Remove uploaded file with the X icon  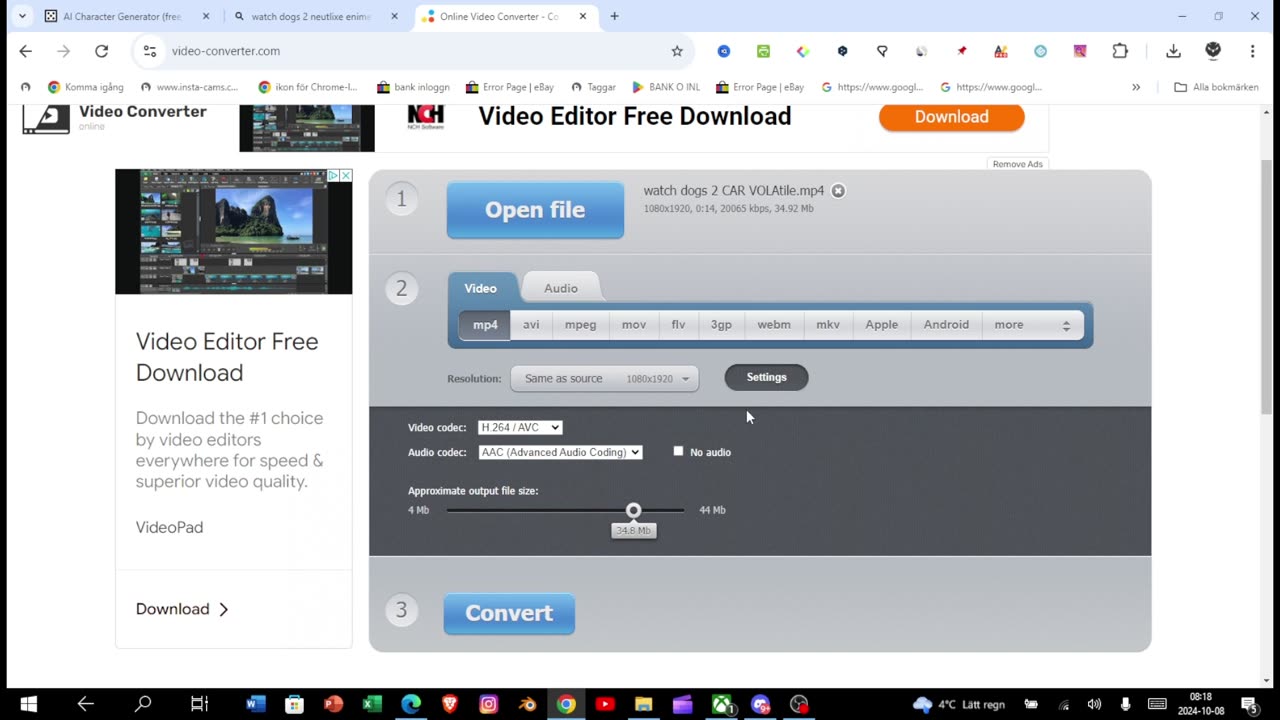(838, 191)
